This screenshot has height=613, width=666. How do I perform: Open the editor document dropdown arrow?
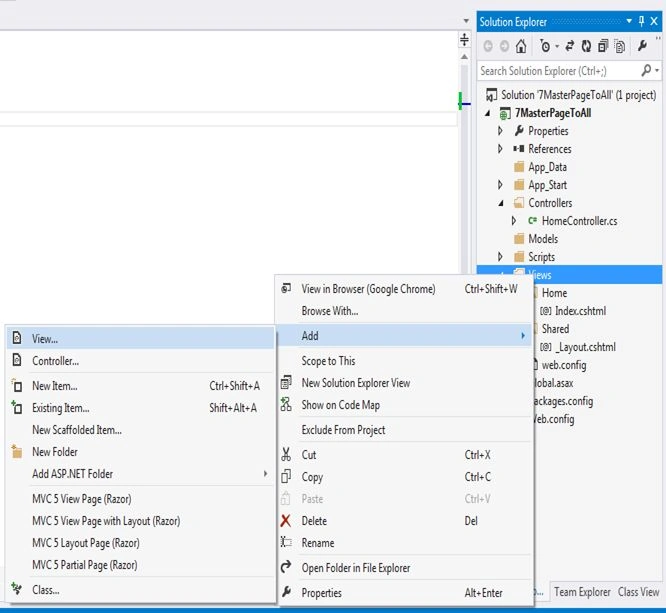tap(466, 21)
